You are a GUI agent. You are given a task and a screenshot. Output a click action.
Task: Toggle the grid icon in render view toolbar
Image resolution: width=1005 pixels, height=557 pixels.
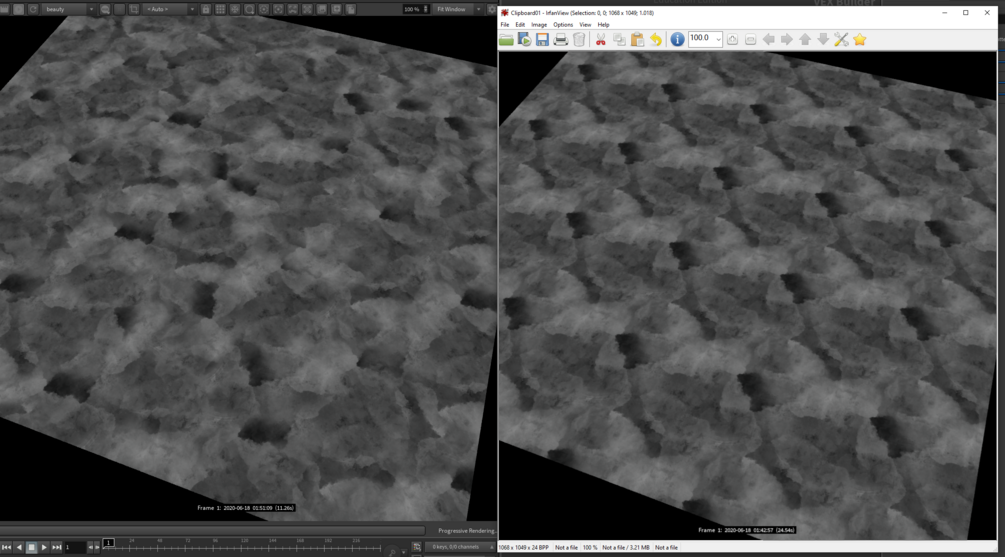pos(220,9)
